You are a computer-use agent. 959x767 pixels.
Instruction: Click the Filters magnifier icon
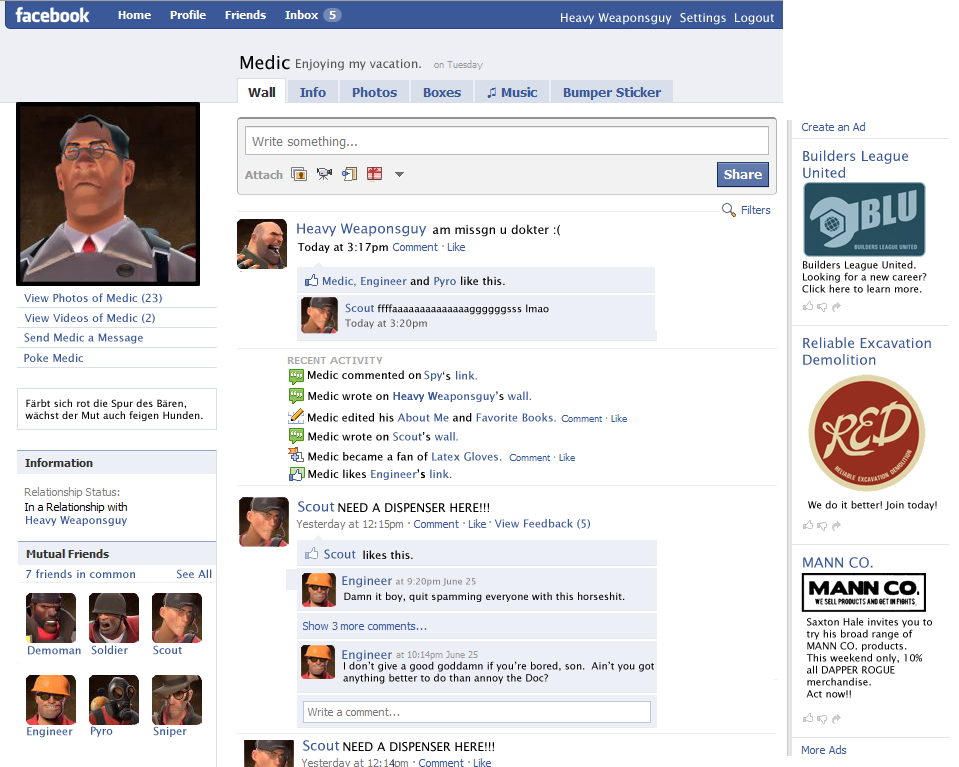(728, 210)
